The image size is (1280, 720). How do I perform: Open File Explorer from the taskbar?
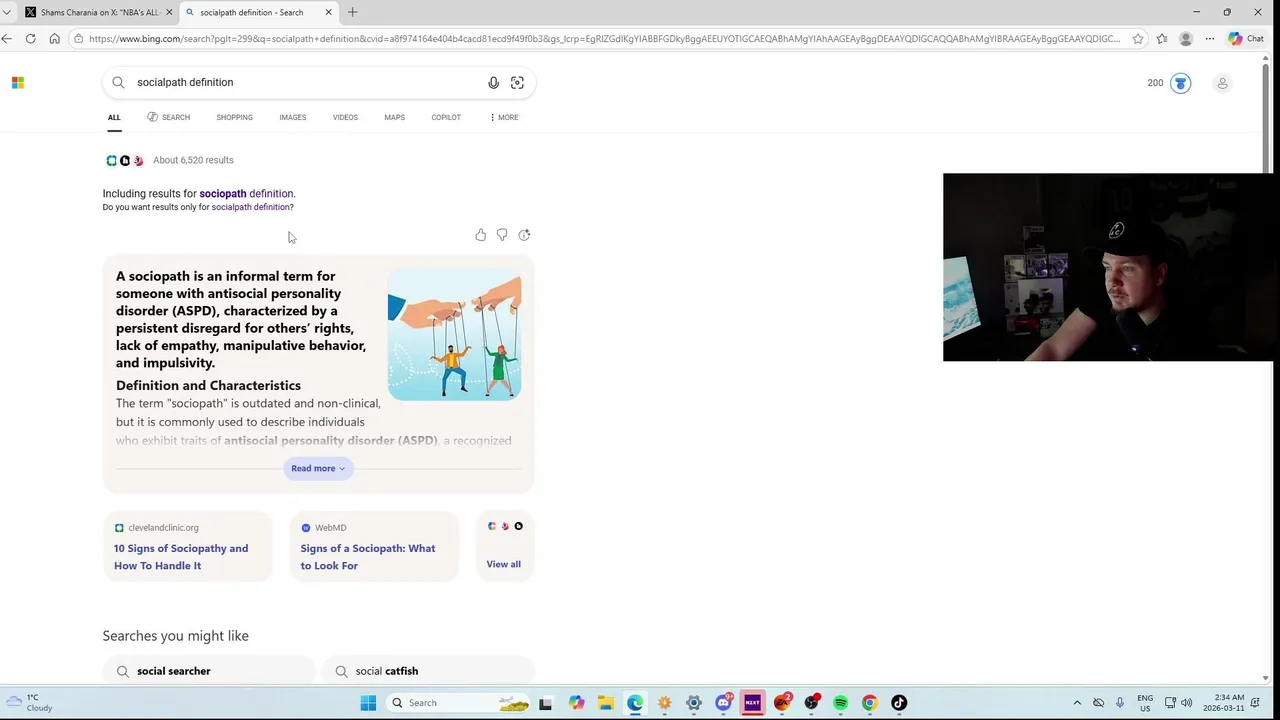coord(606,703)
